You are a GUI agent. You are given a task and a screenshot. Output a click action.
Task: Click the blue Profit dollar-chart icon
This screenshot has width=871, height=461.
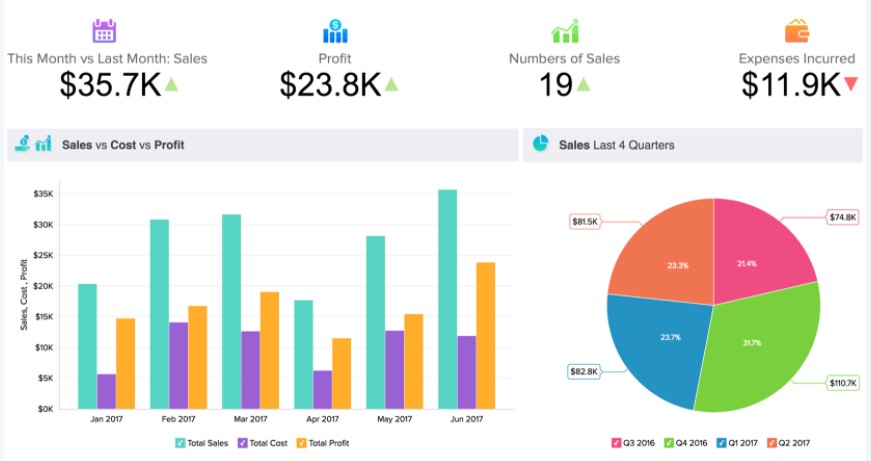(335, 30)
